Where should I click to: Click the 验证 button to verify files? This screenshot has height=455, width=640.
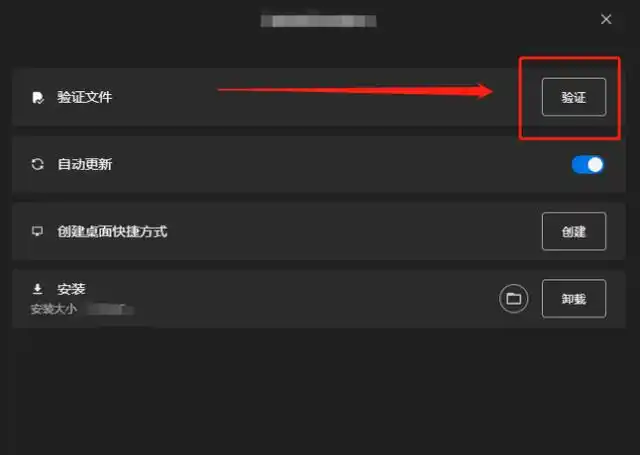click(573, 97)
